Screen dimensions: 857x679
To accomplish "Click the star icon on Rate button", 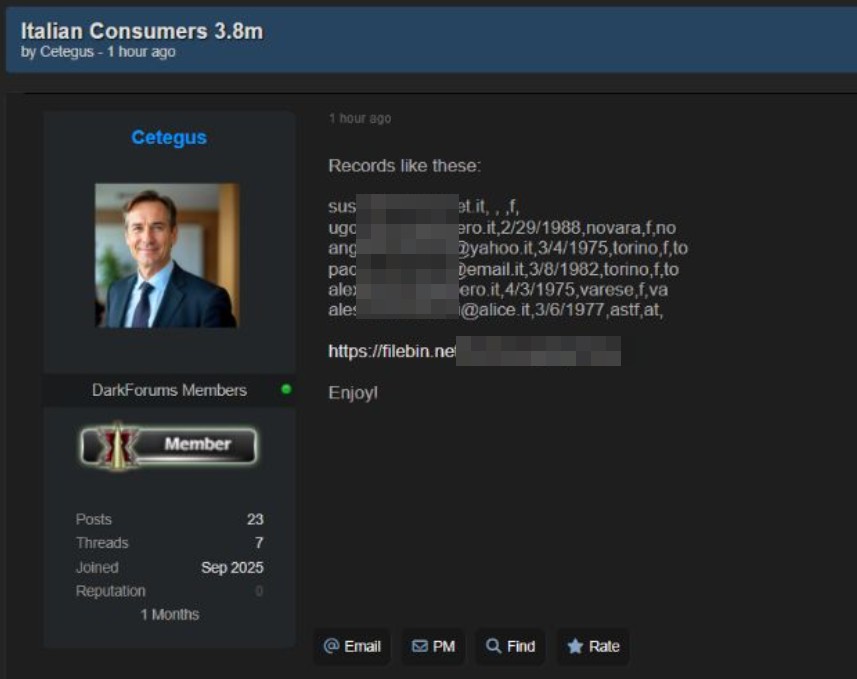I will click(x=575, y=646).
